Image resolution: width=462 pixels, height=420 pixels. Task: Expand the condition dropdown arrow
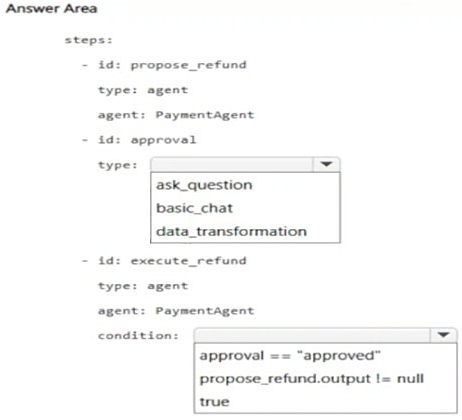point(443,335)
